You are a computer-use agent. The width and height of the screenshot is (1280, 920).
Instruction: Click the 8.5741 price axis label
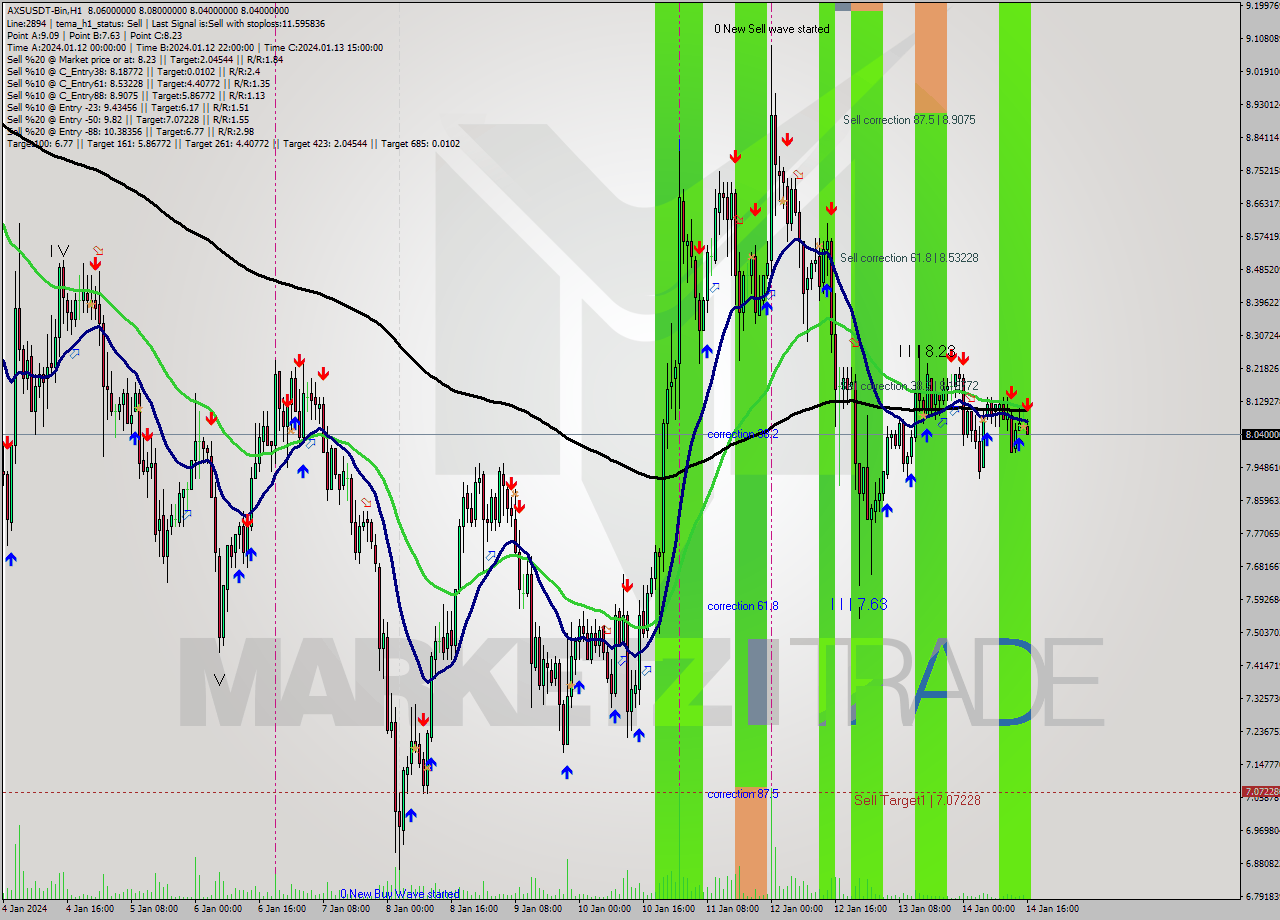click(1262, 236)
